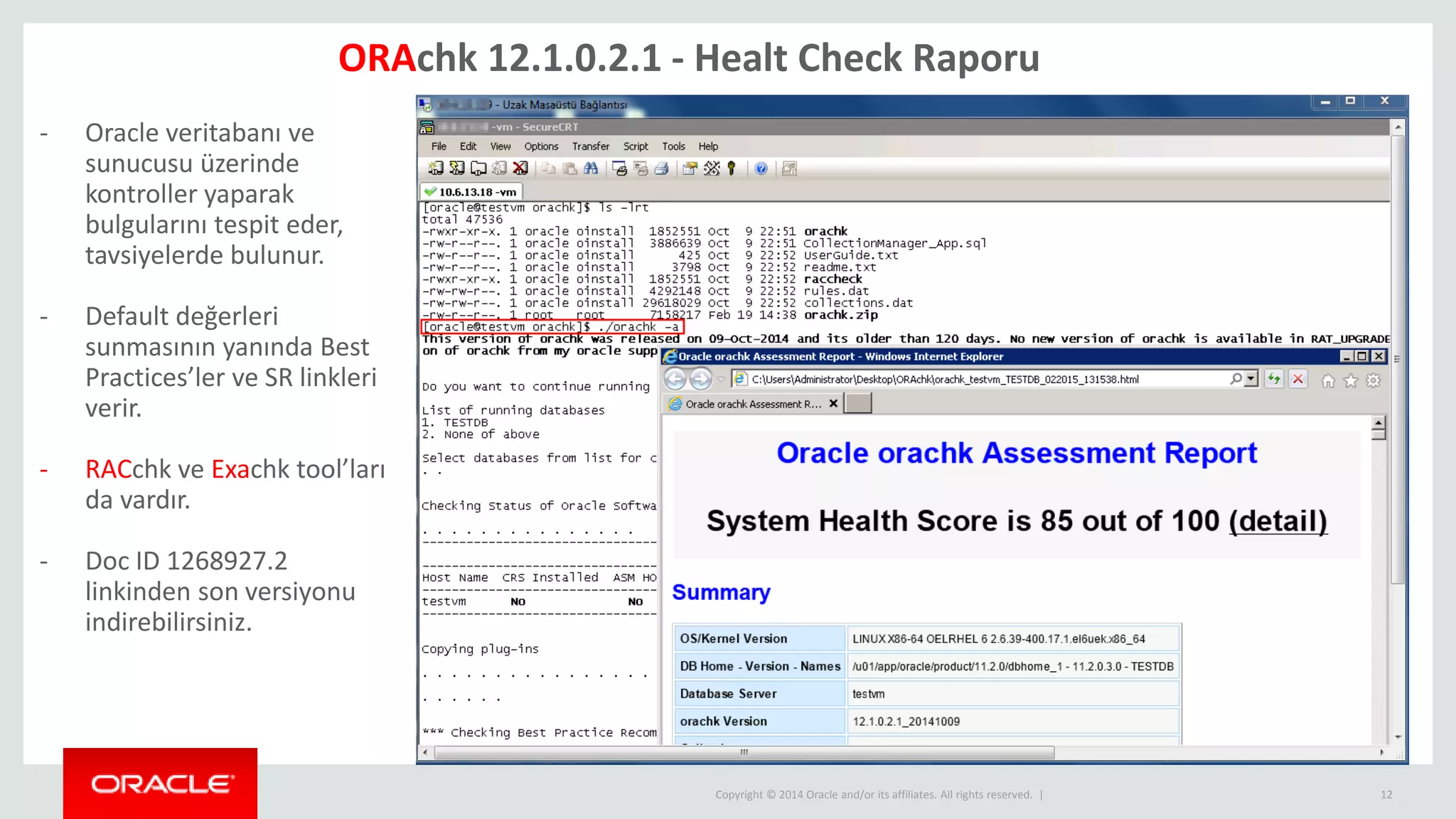
Task: Open Session Options properties icon
Action: [690, 168]
